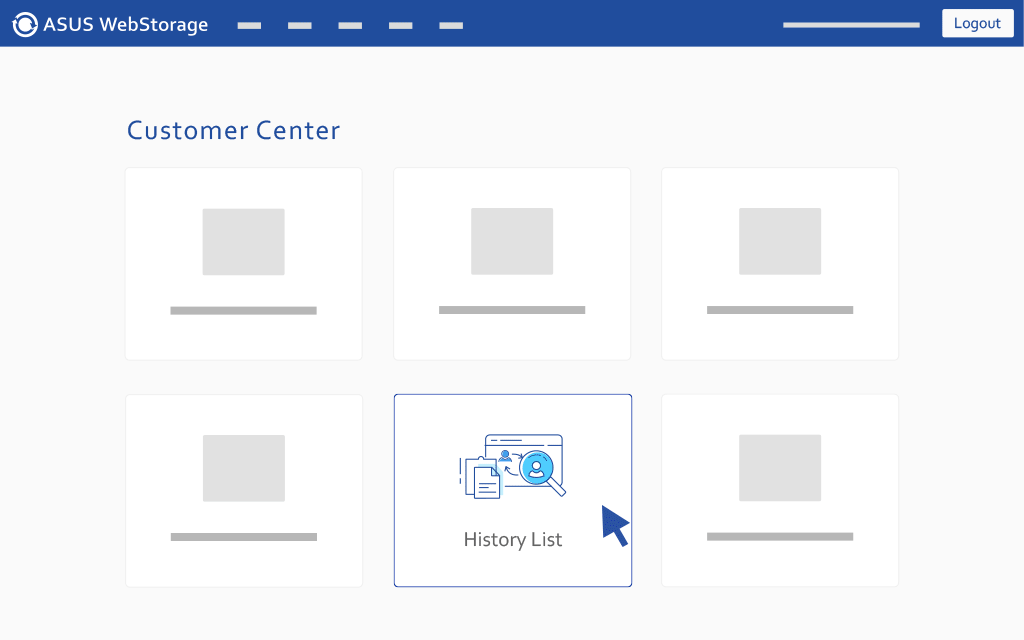Click the ASUS WebStorage brand text

tap(125, 24)
